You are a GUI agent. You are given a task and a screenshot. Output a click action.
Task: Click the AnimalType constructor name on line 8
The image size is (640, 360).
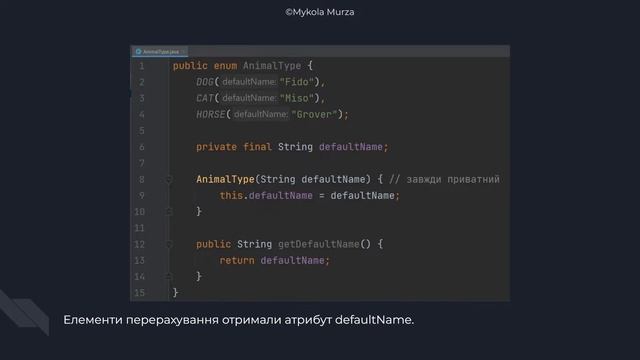225,179
